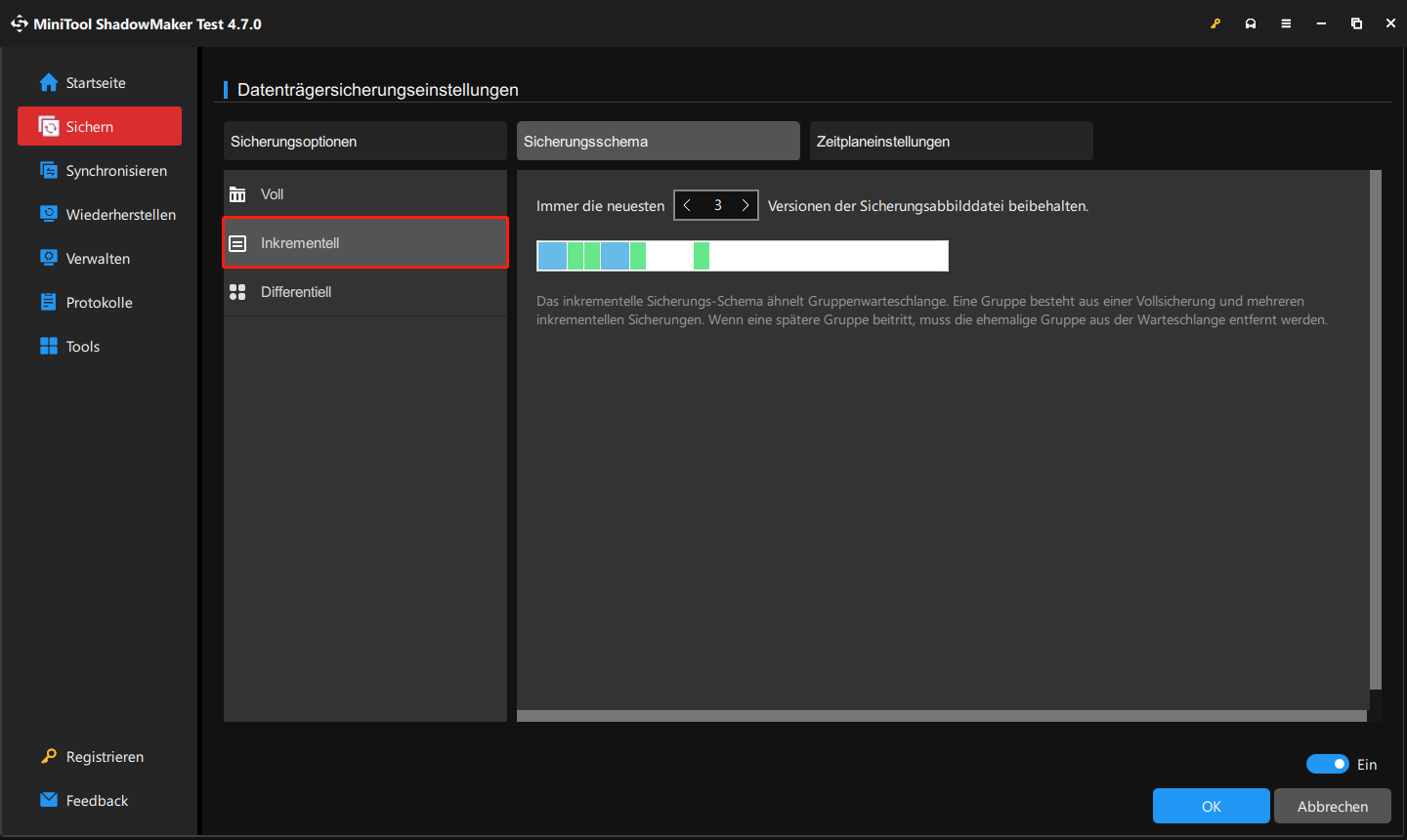Click the Sichern backup icon in sidebar

coord(49,127)
